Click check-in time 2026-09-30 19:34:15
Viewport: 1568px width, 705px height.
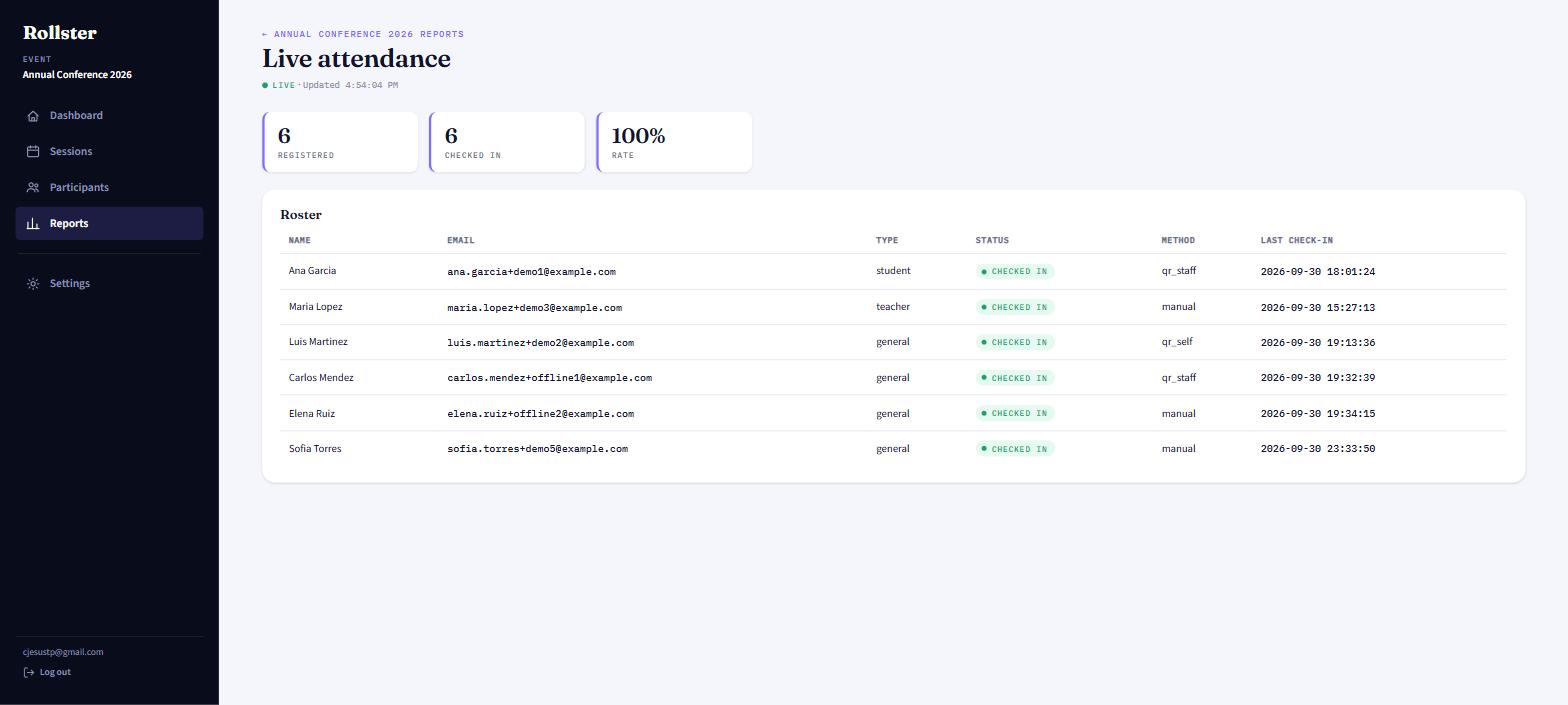click(x=1318, y=414)
